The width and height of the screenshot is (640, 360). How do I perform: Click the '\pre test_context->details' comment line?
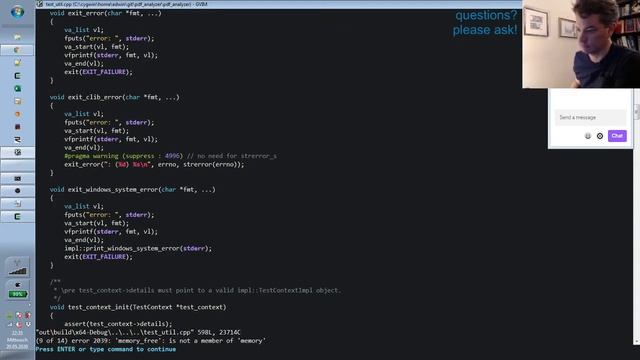197,290
